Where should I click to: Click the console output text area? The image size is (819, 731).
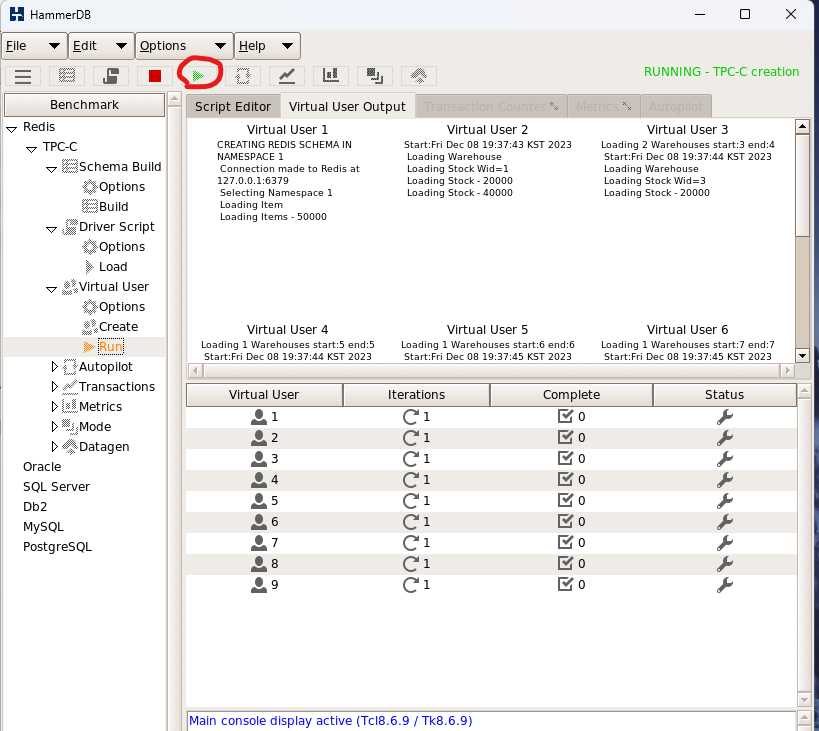491,721
